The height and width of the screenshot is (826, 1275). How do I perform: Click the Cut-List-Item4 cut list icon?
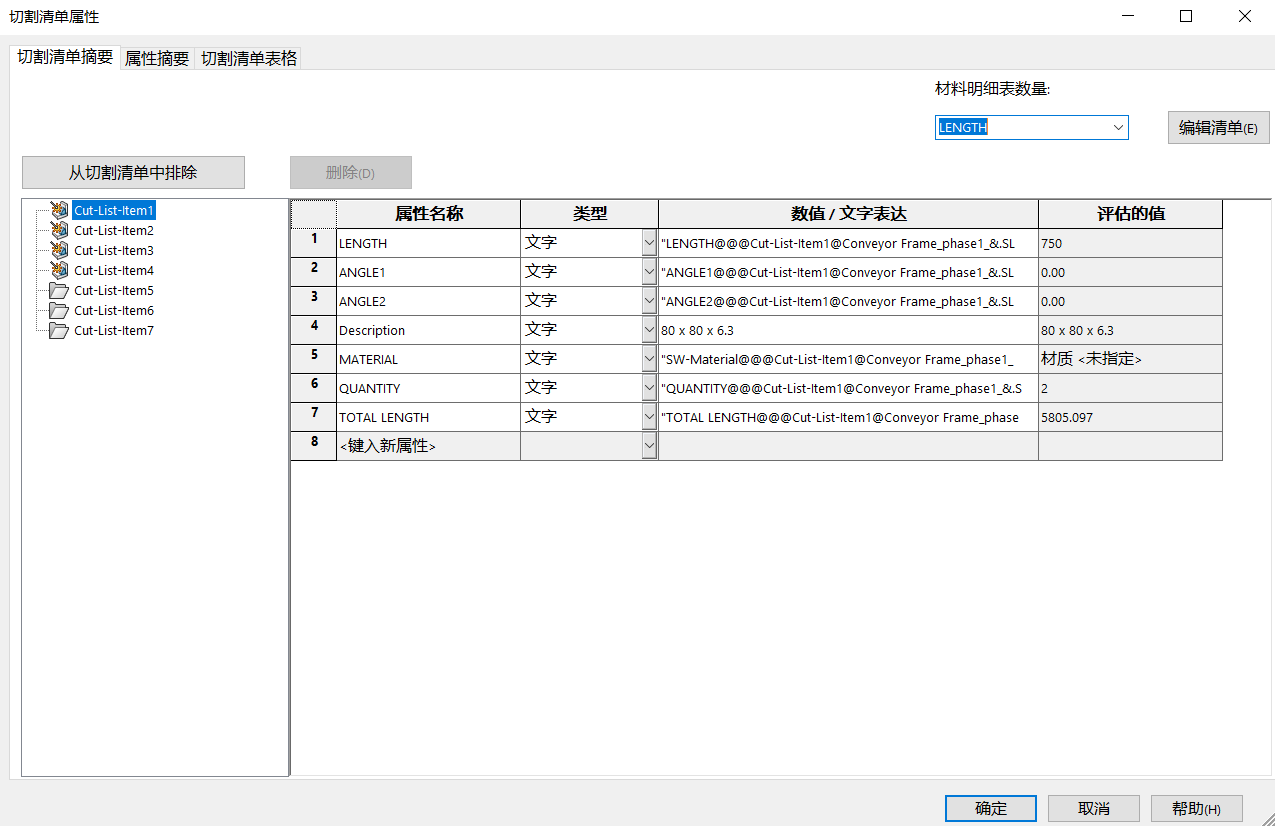click(60, 270)
